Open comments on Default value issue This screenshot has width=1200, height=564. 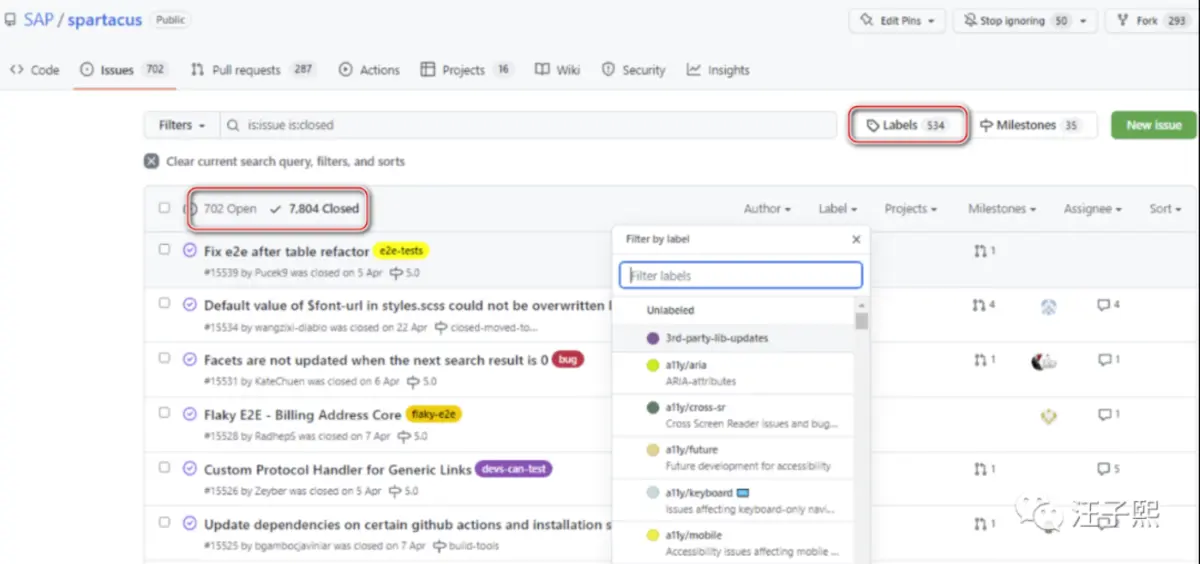[x=1108, y=305]
